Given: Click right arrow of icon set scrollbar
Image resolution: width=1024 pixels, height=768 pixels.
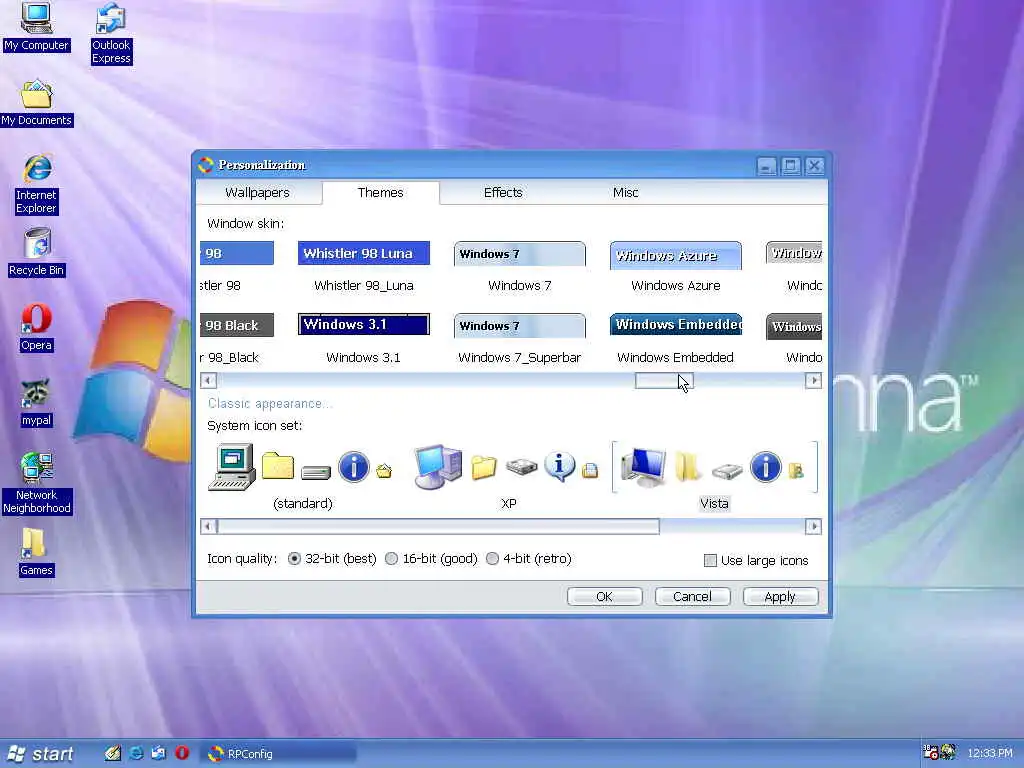Looking at the screenshot, I should pos(813,526).
